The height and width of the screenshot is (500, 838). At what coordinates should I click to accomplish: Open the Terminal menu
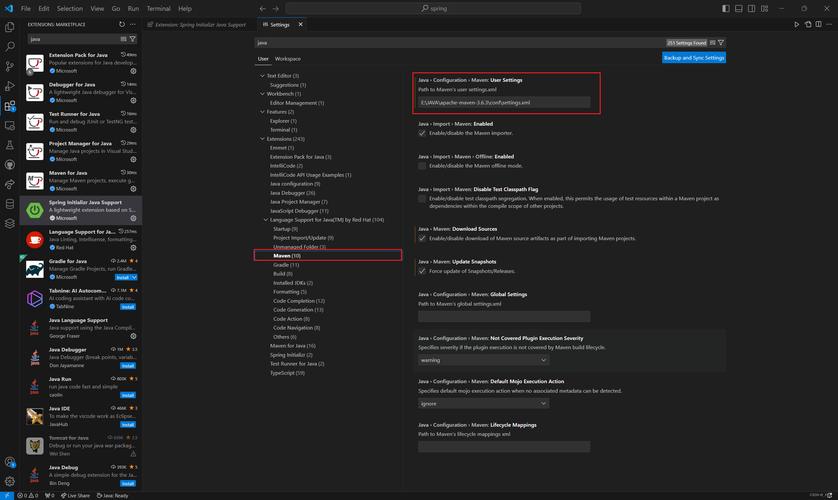pyautogui.click(x=158, y=8)
